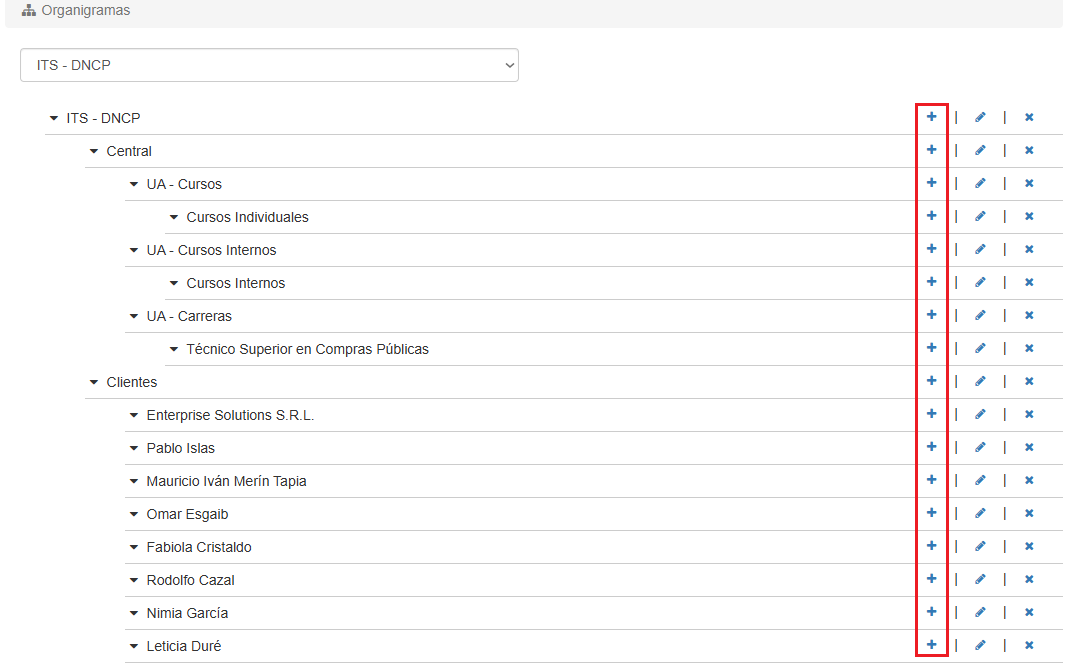
Task: Edit the Pablo Islas entry
Action: [x=980, y=447]
